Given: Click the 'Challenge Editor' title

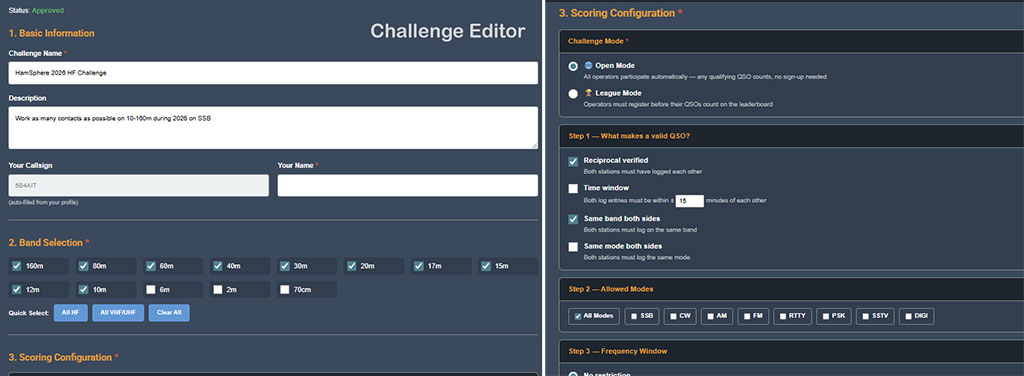Looking at the screenshot, I should [447, 31].
